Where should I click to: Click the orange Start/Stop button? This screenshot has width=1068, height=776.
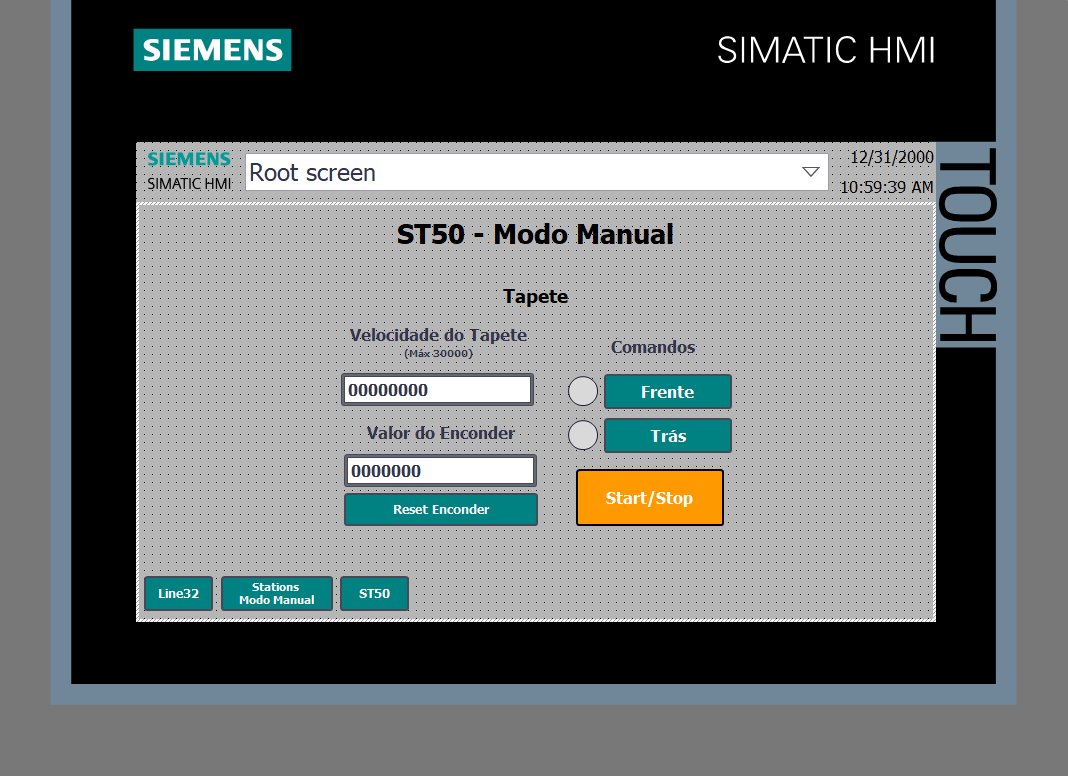[650, 497]
